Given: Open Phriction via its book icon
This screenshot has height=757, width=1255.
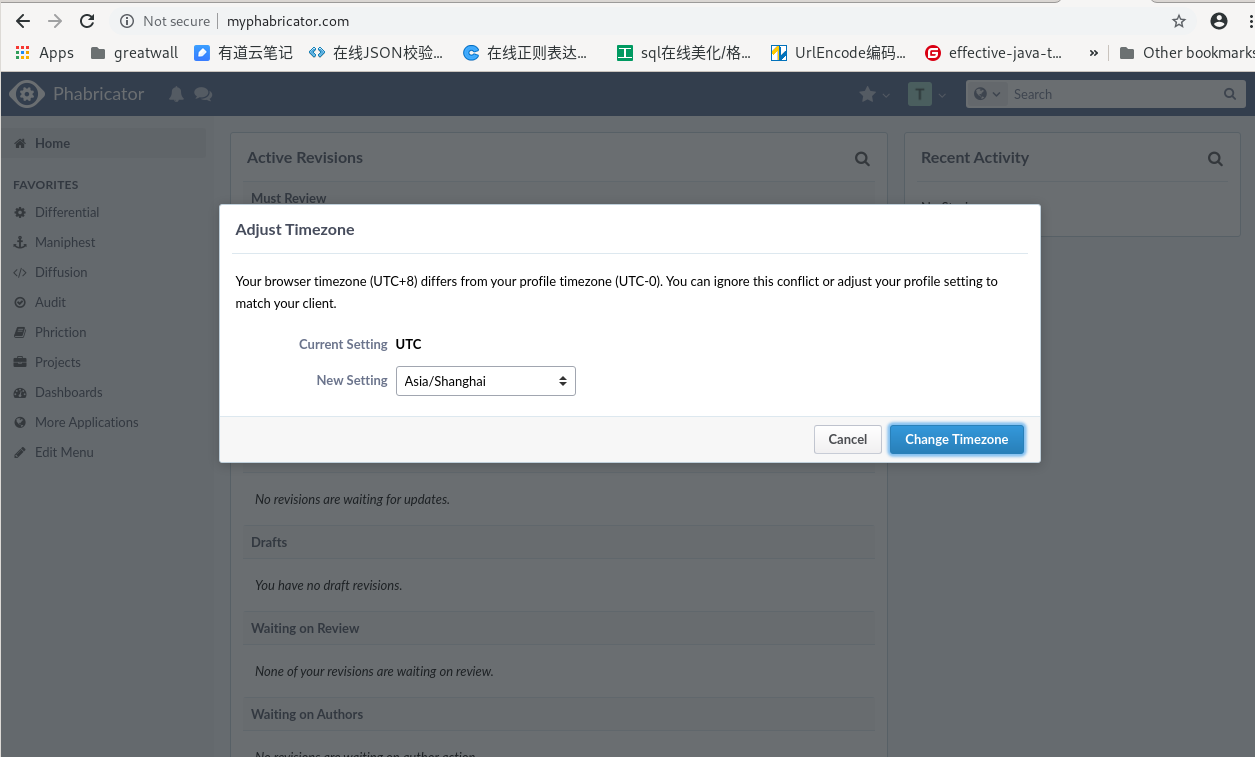Looking at the screenshot, I should 22,332.
